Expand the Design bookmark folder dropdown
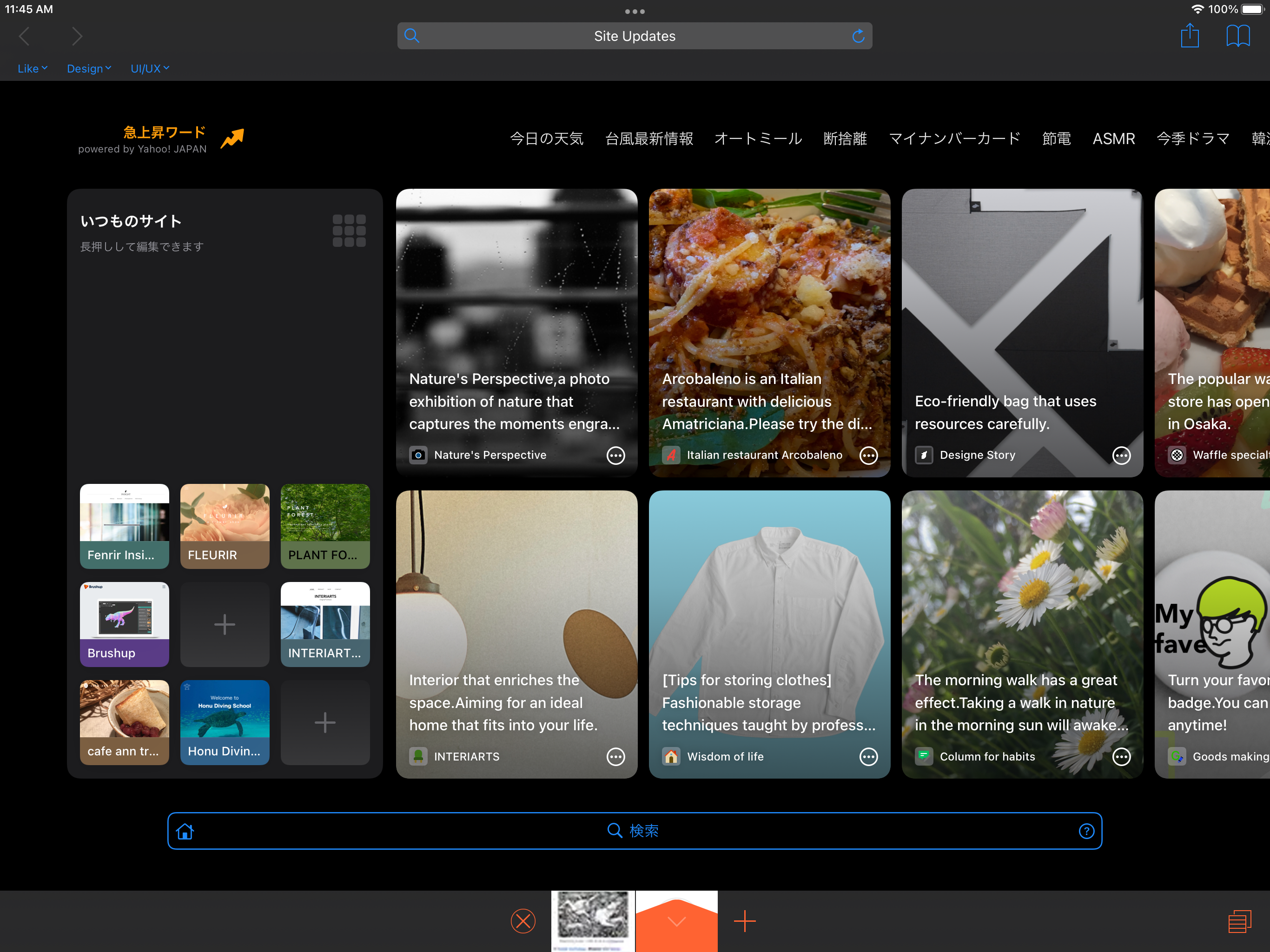Screen dimensions: 1270x952 coord(89,68)
